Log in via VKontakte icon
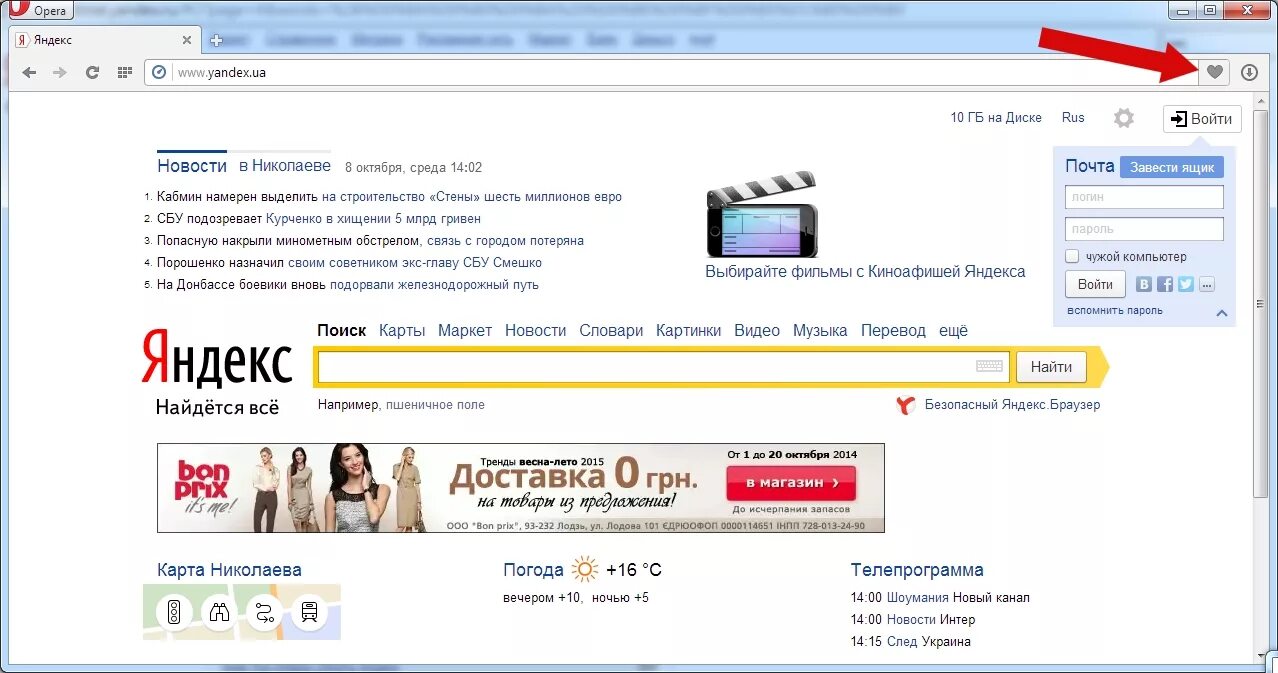The image size is (1278, 673). pos(1144,284)
